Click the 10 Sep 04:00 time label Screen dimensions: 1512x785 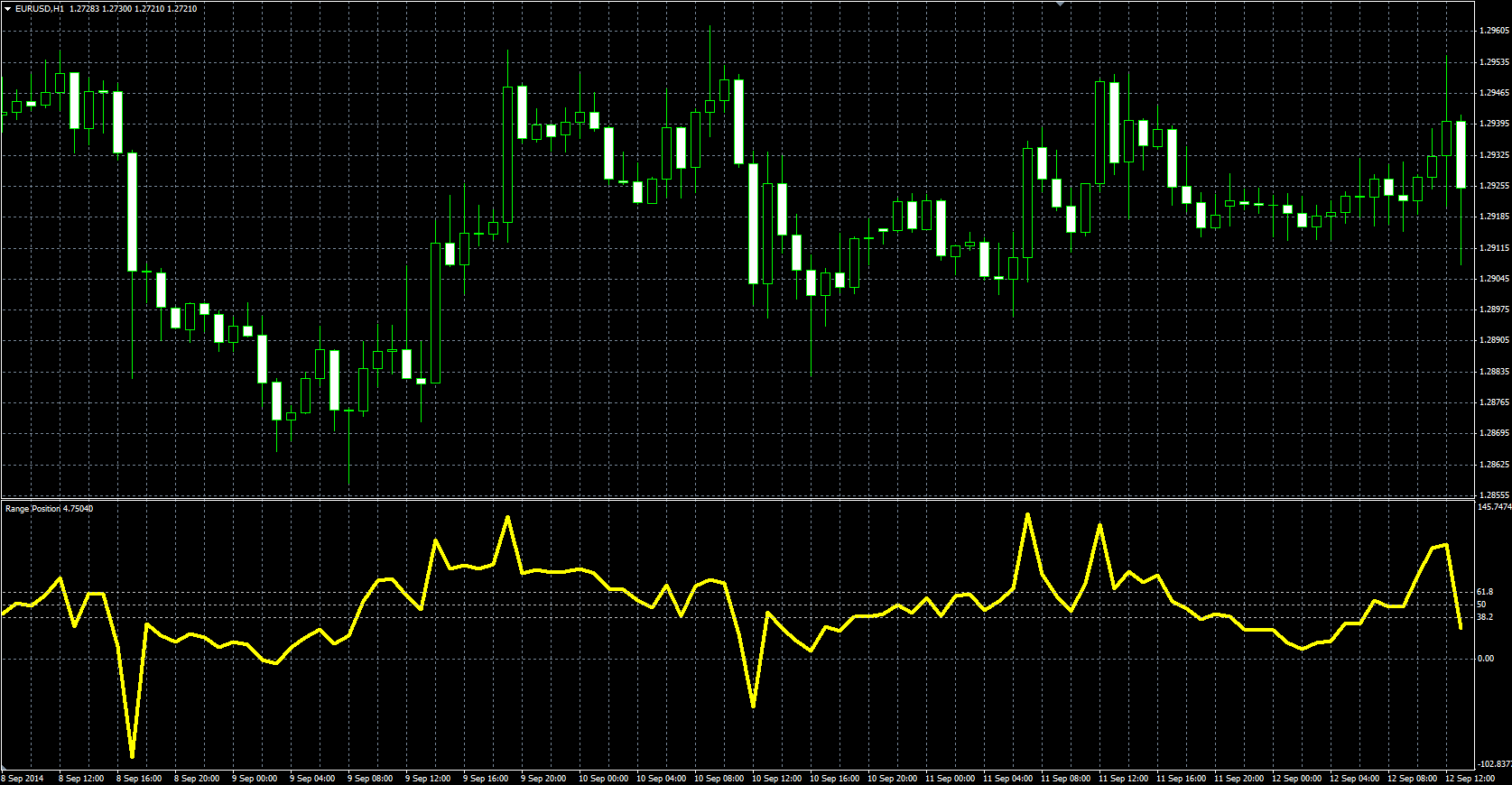(x=661, y=778)
